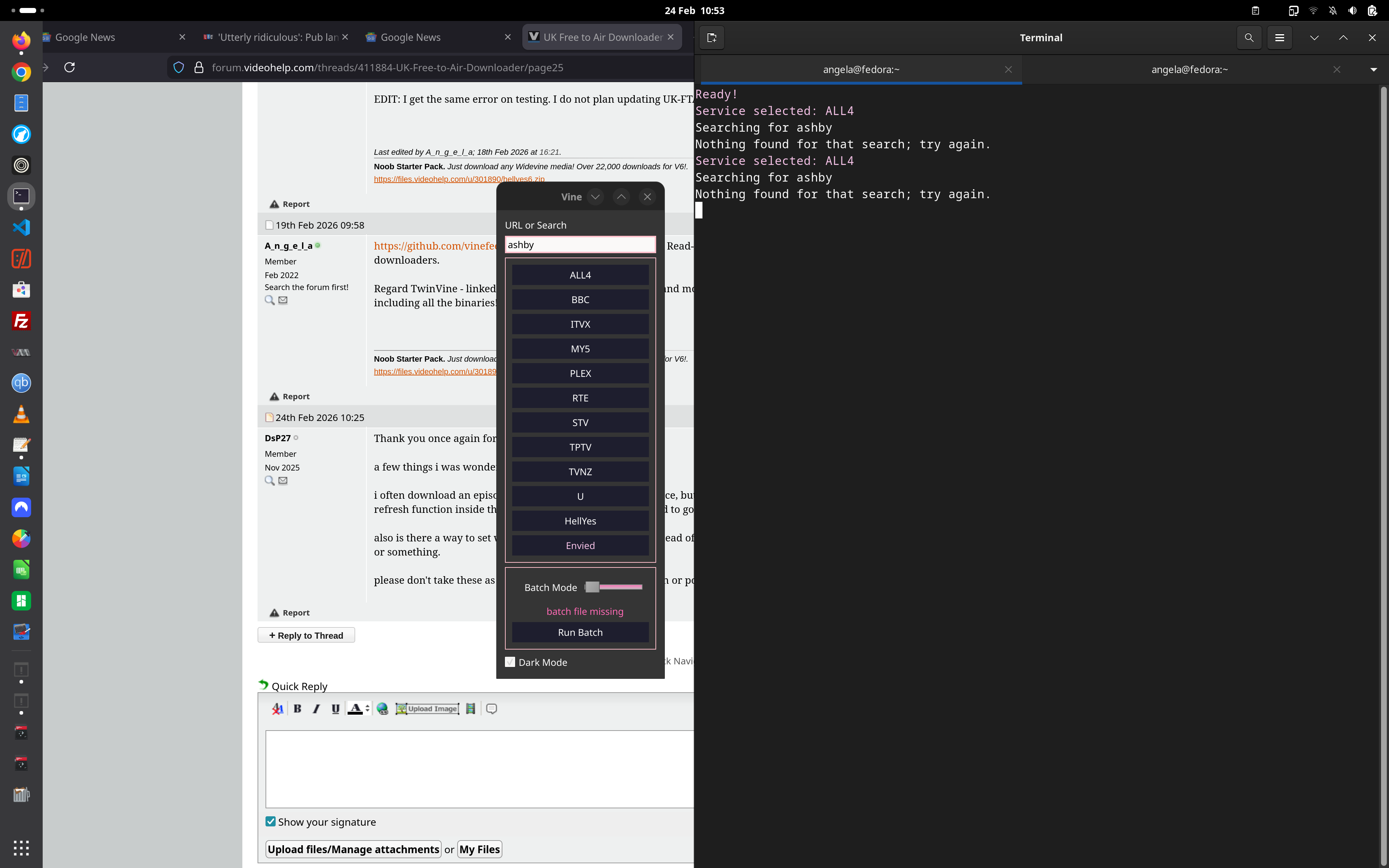
Task: Uncheck Show your signature
Action: (270, 821)
